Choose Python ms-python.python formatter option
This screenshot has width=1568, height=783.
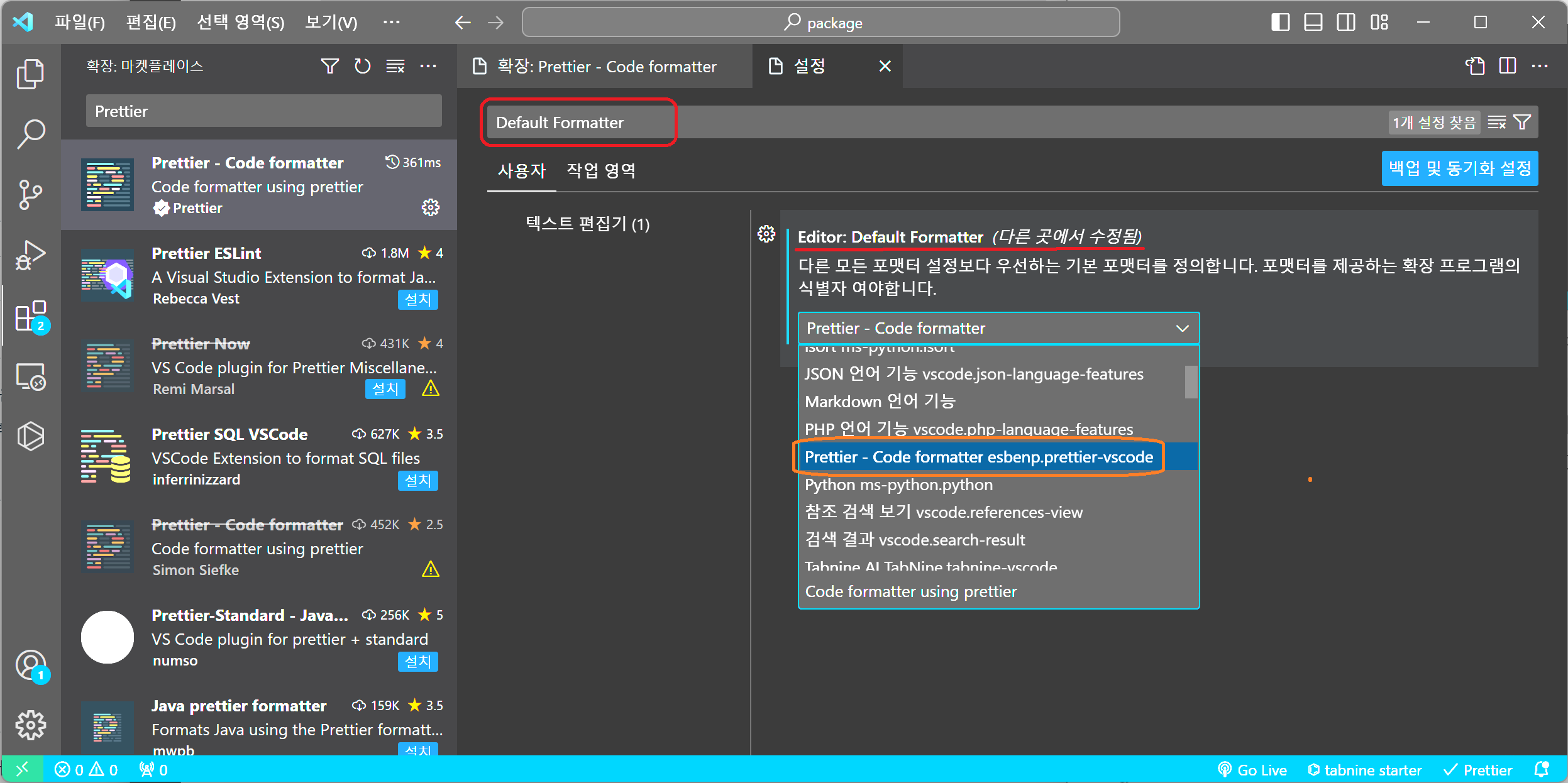[898, 485]
